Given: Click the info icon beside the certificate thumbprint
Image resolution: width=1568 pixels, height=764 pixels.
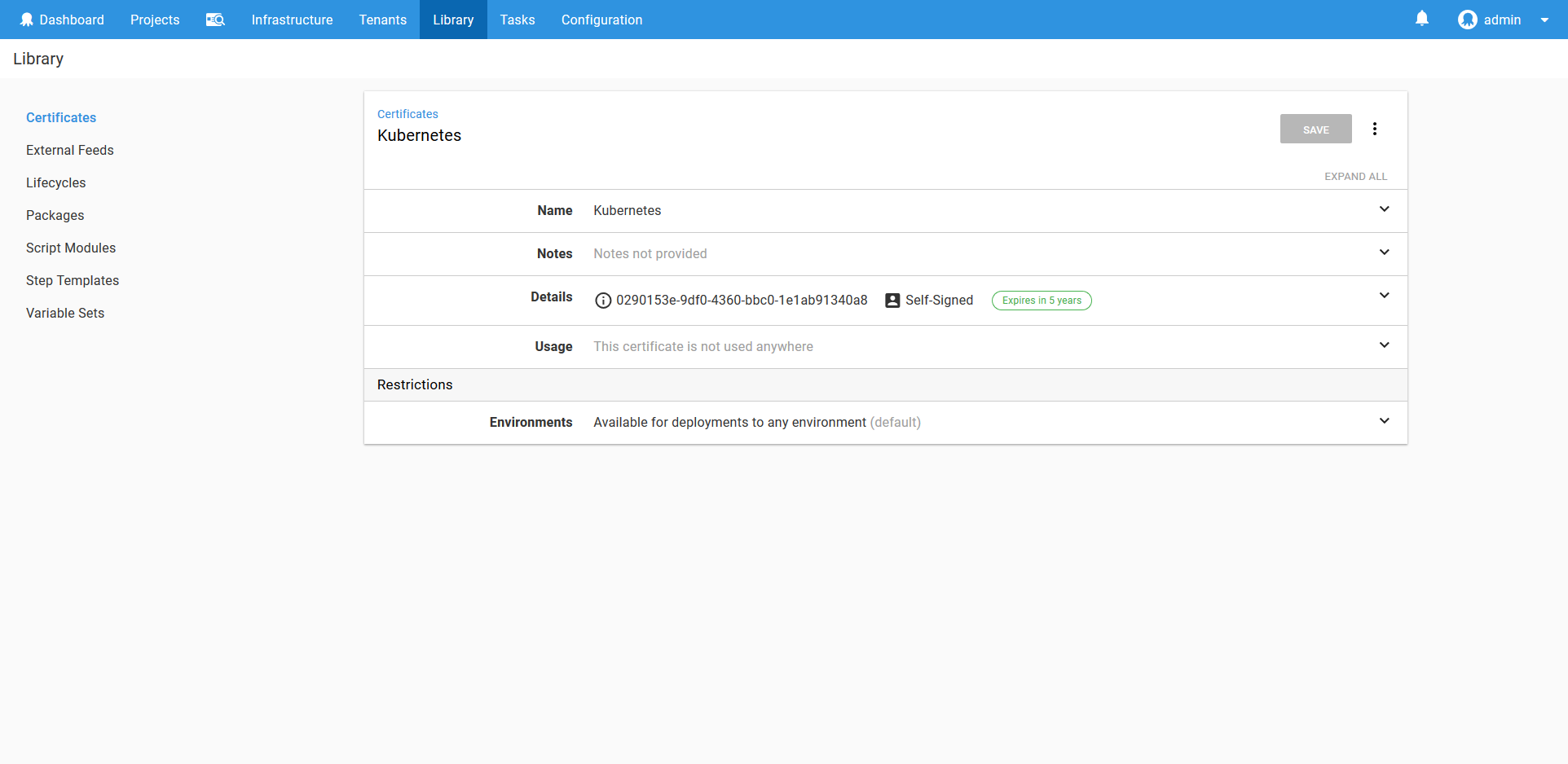Looking at the screenshot, I should pyautogui.click(x=603, y=301).
